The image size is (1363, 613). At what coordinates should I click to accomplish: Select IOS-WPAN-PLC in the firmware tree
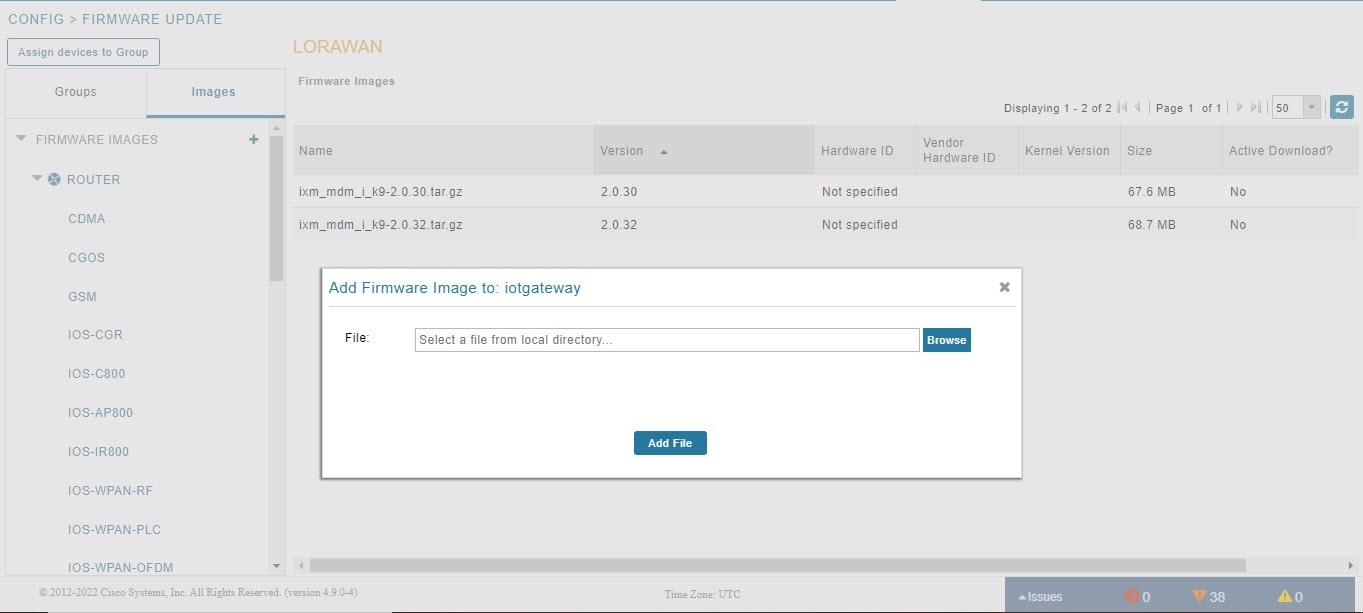coord(113,530)
